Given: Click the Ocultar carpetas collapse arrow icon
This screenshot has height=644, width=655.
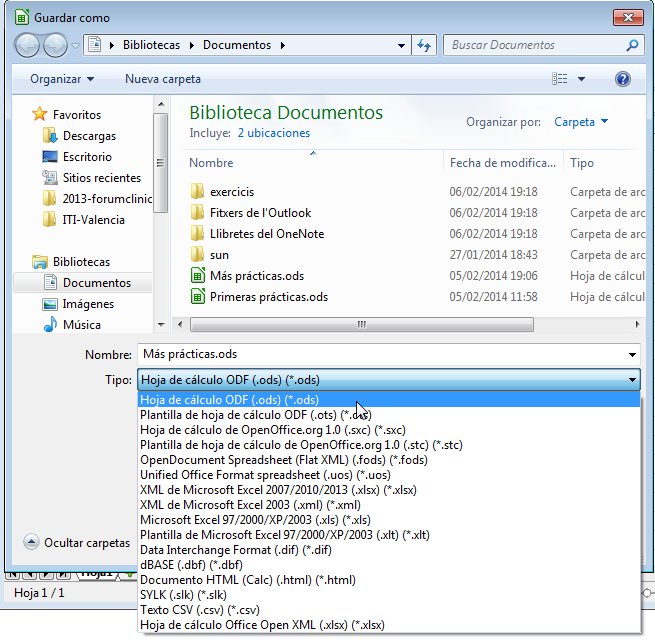Looking at the screenshot, I should coord(31,542).
